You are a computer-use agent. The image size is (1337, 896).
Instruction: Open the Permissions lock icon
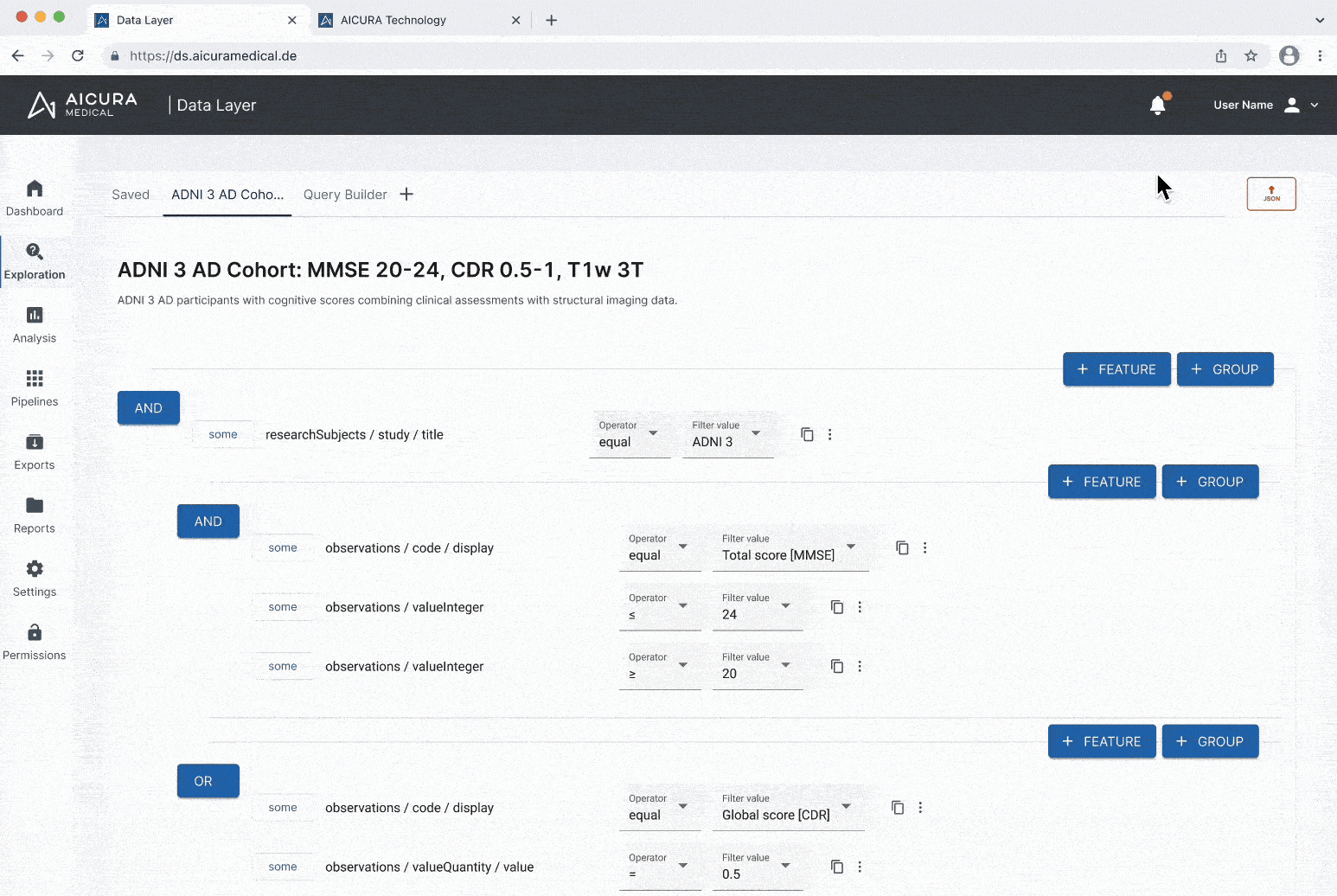tap(35, 632)
